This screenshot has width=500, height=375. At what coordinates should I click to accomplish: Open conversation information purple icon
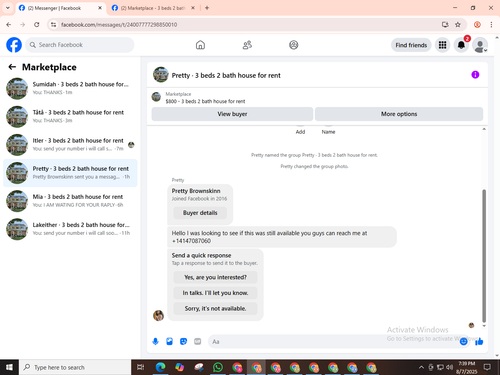(x=475, y=75)
